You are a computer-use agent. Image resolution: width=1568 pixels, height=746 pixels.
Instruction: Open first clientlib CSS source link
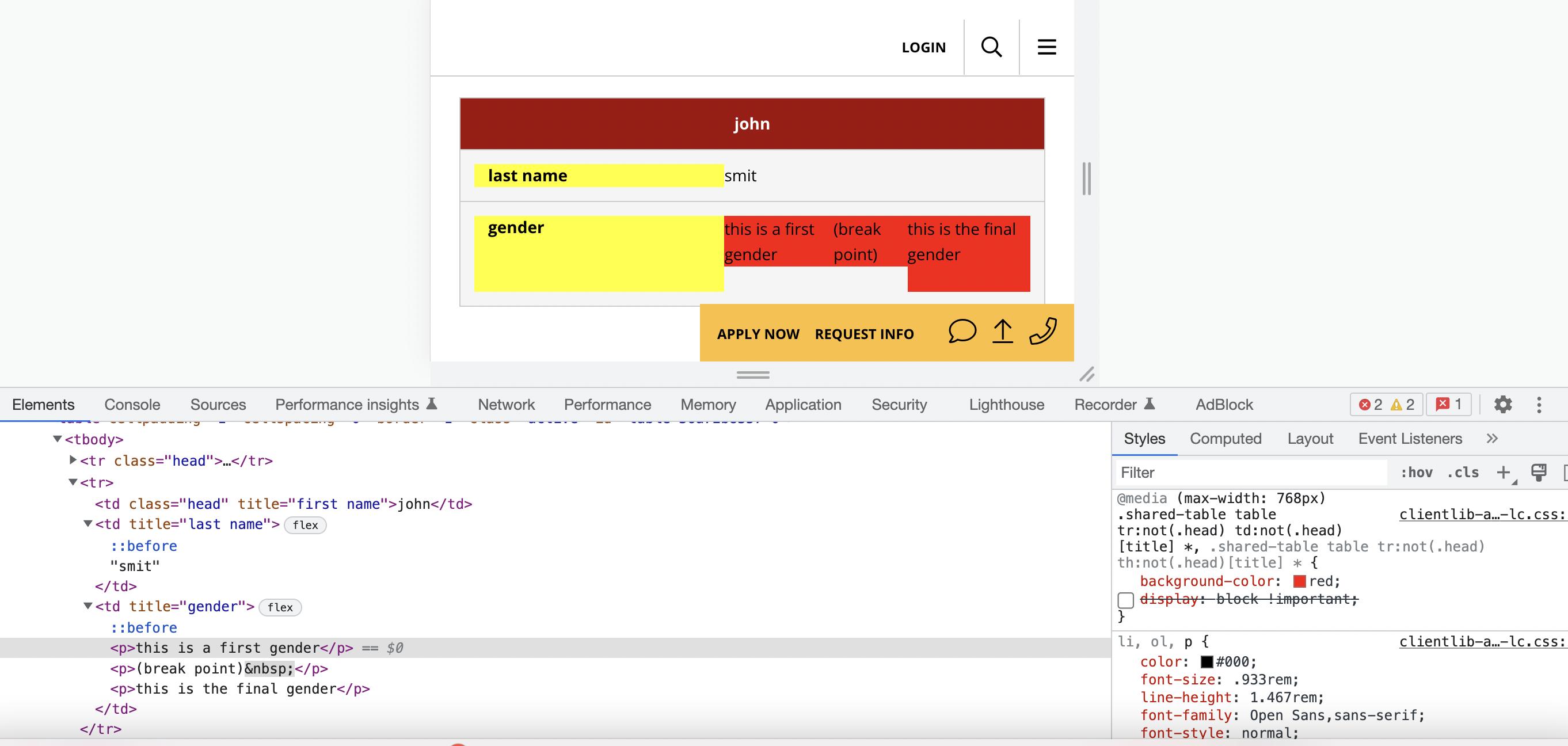pyautogui.click(x=1482, y=515)
